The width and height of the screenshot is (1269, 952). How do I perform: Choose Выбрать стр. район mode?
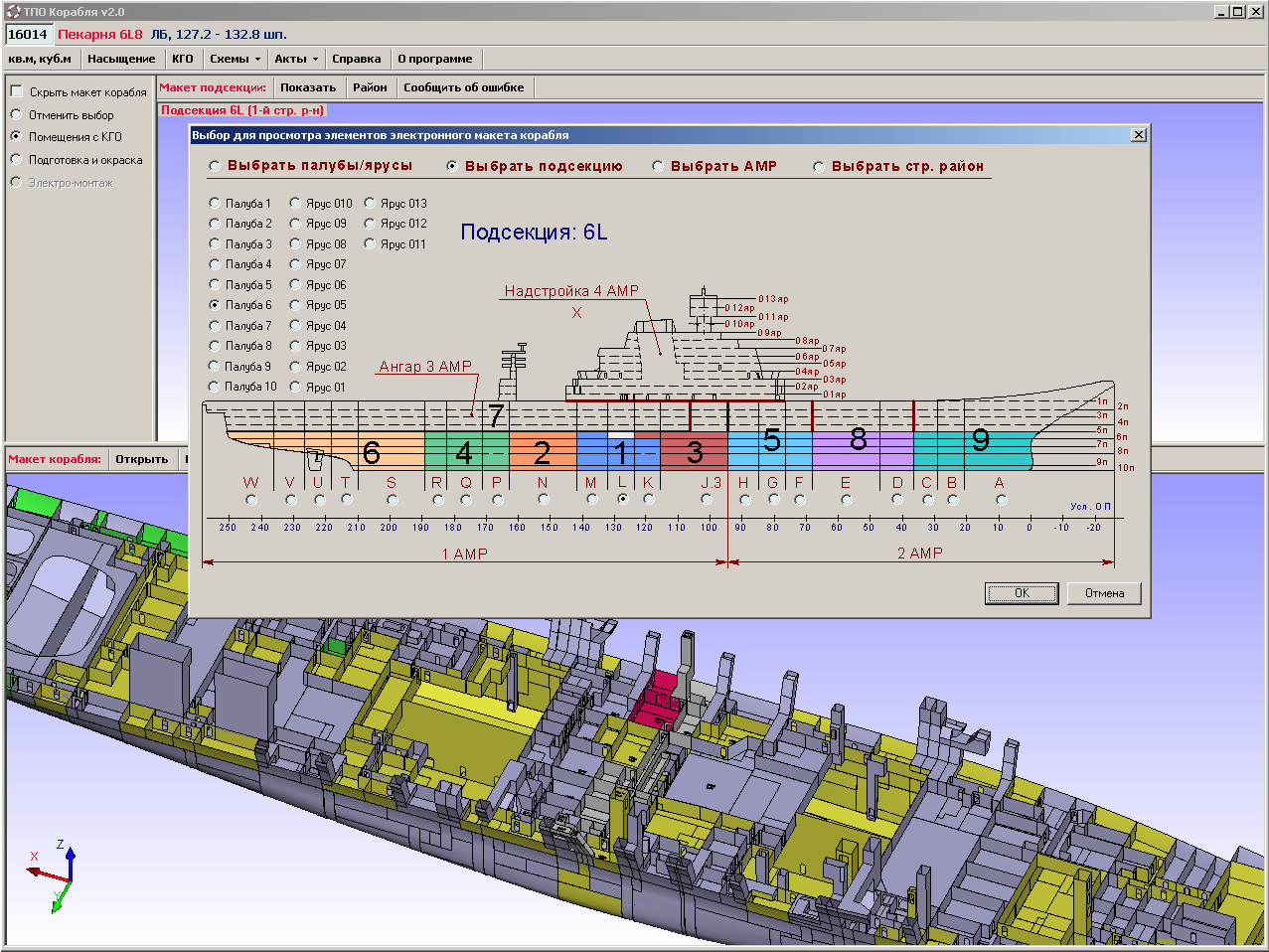tap(819, 166)
